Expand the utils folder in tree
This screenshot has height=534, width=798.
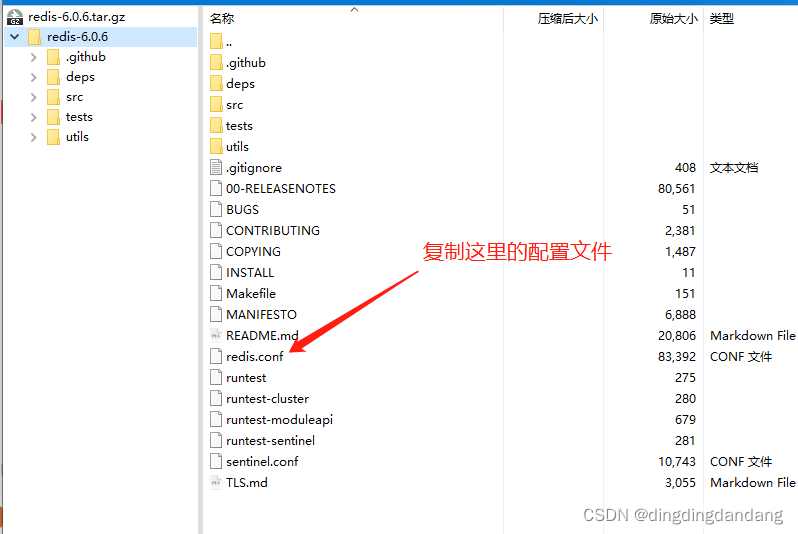(x=34, y=137)
